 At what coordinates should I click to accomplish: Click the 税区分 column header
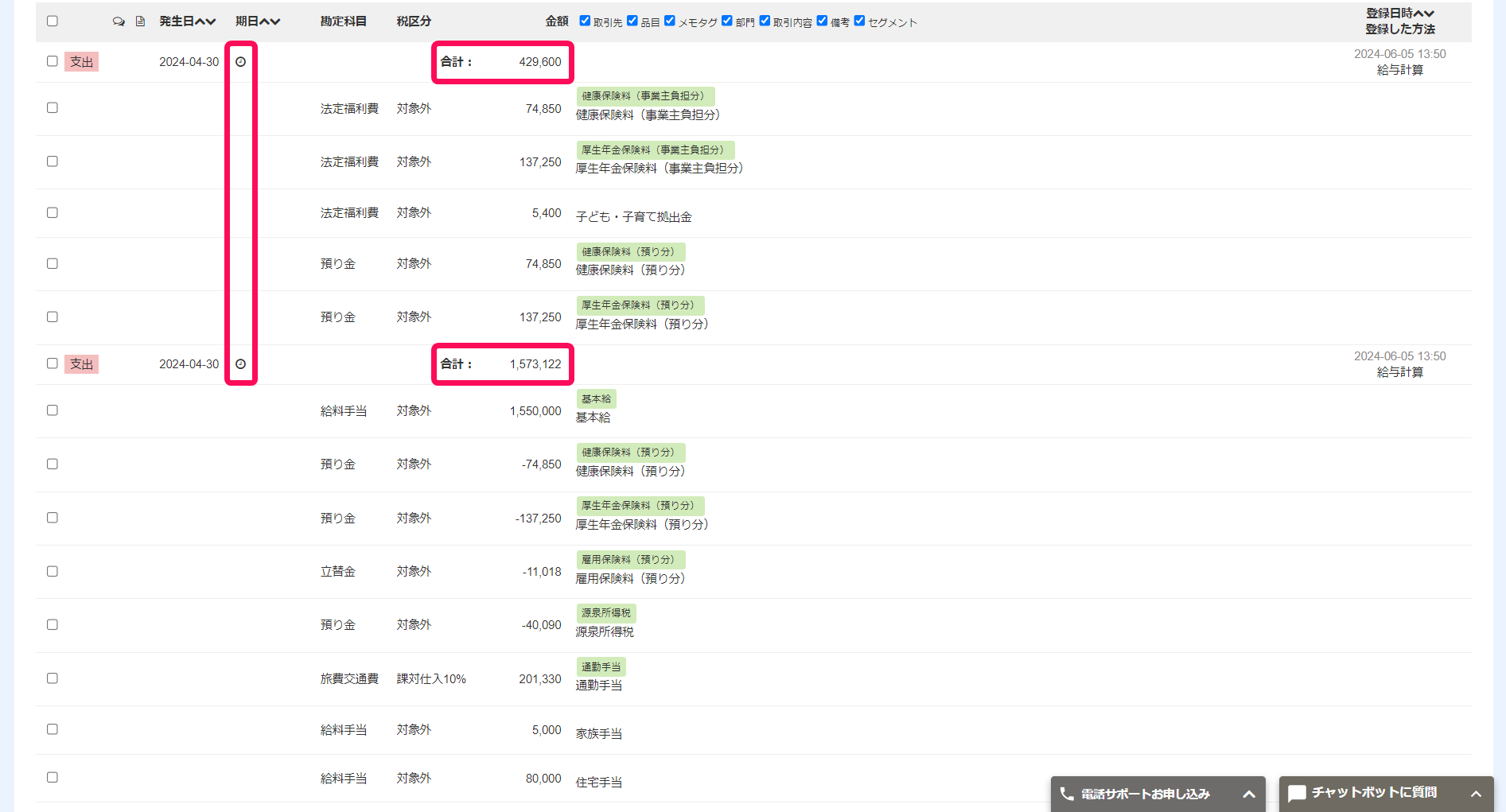pos(414,21)
